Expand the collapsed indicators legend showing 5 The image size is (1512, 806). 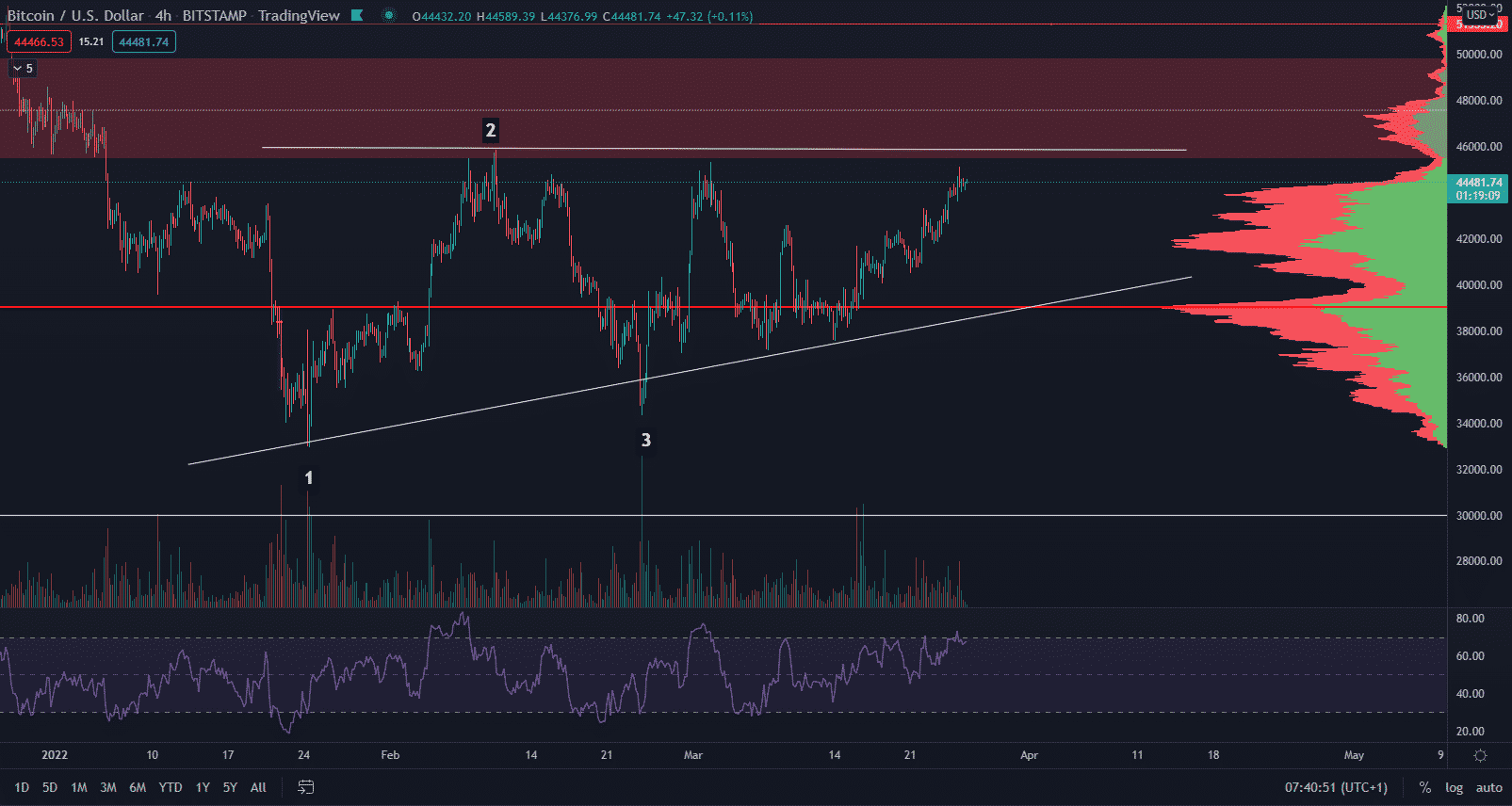tap(23, 68)
